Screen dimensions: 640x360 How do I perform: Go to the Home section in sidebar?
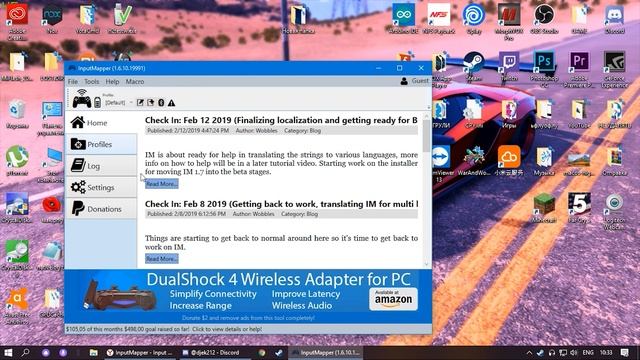click(101, 122)
